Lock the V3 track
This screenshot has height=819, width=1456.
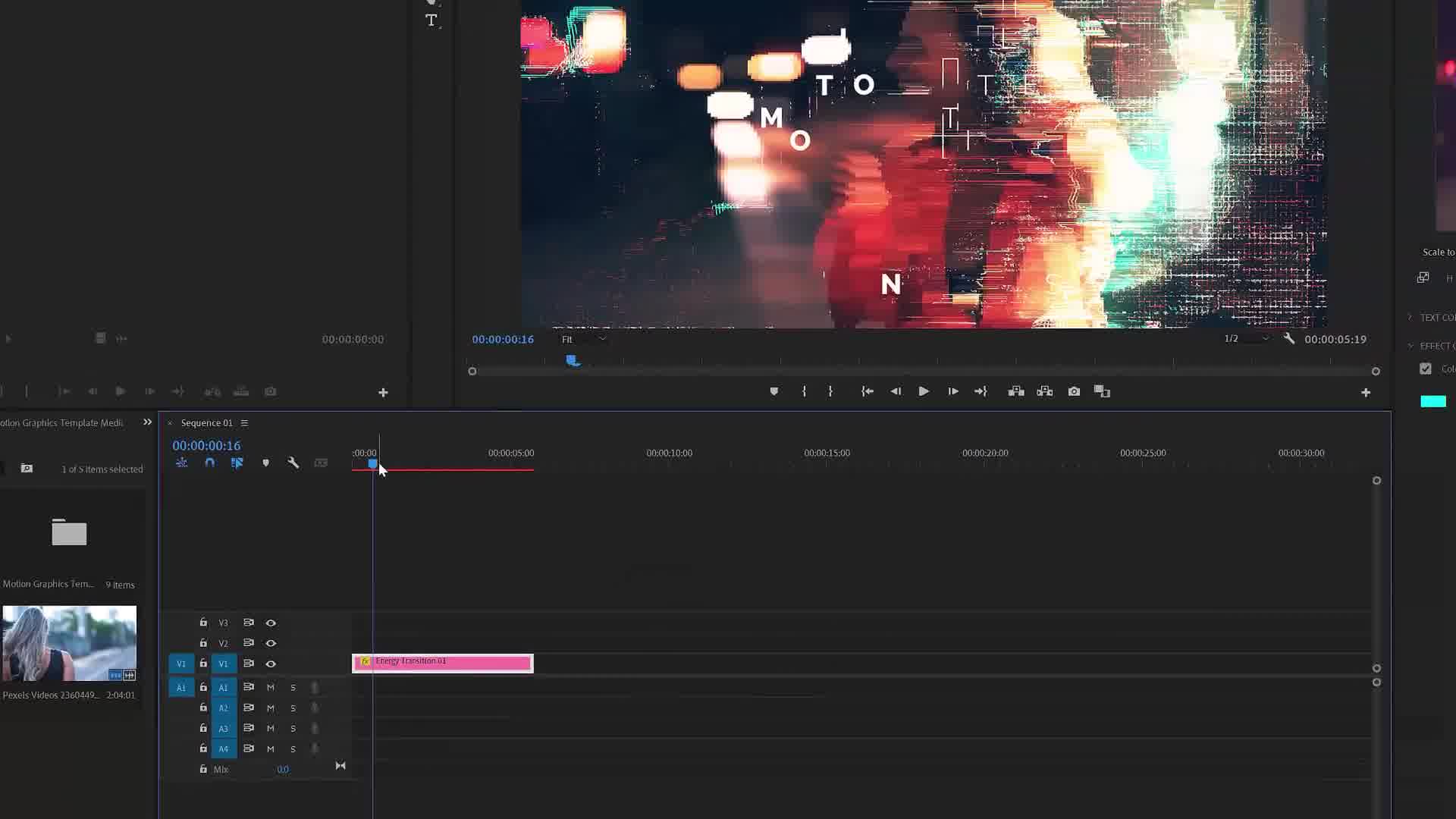(203, 623)
